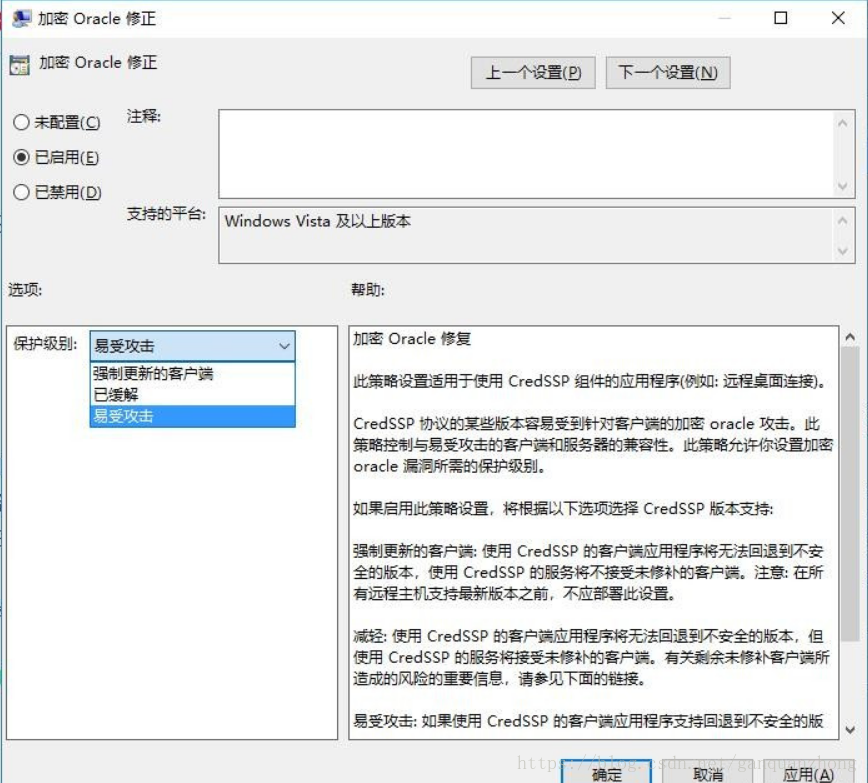Click the policy setting icon beside 加密 Oracle 修正
This screenshot has width=868, height=783.
(20, 65)
